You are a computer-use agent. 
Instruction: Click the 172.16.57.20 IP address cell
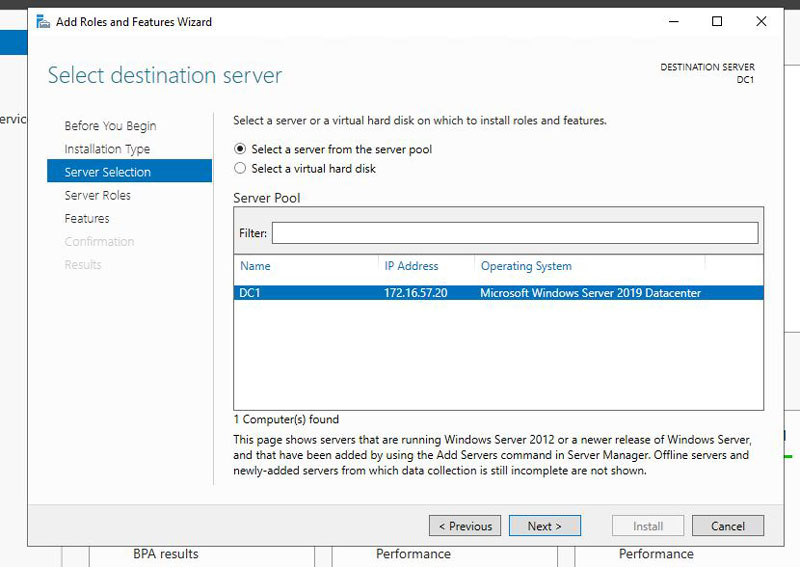[x=415, y=293]
